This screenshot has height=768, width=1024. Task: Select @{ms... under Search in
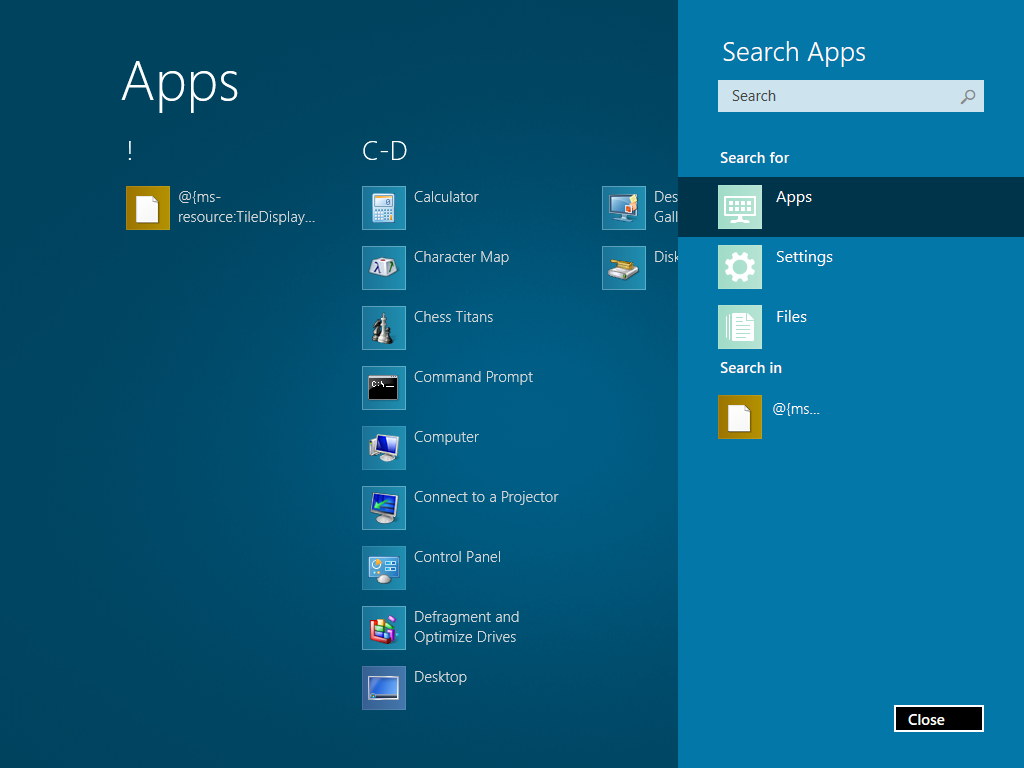(851, 417)
